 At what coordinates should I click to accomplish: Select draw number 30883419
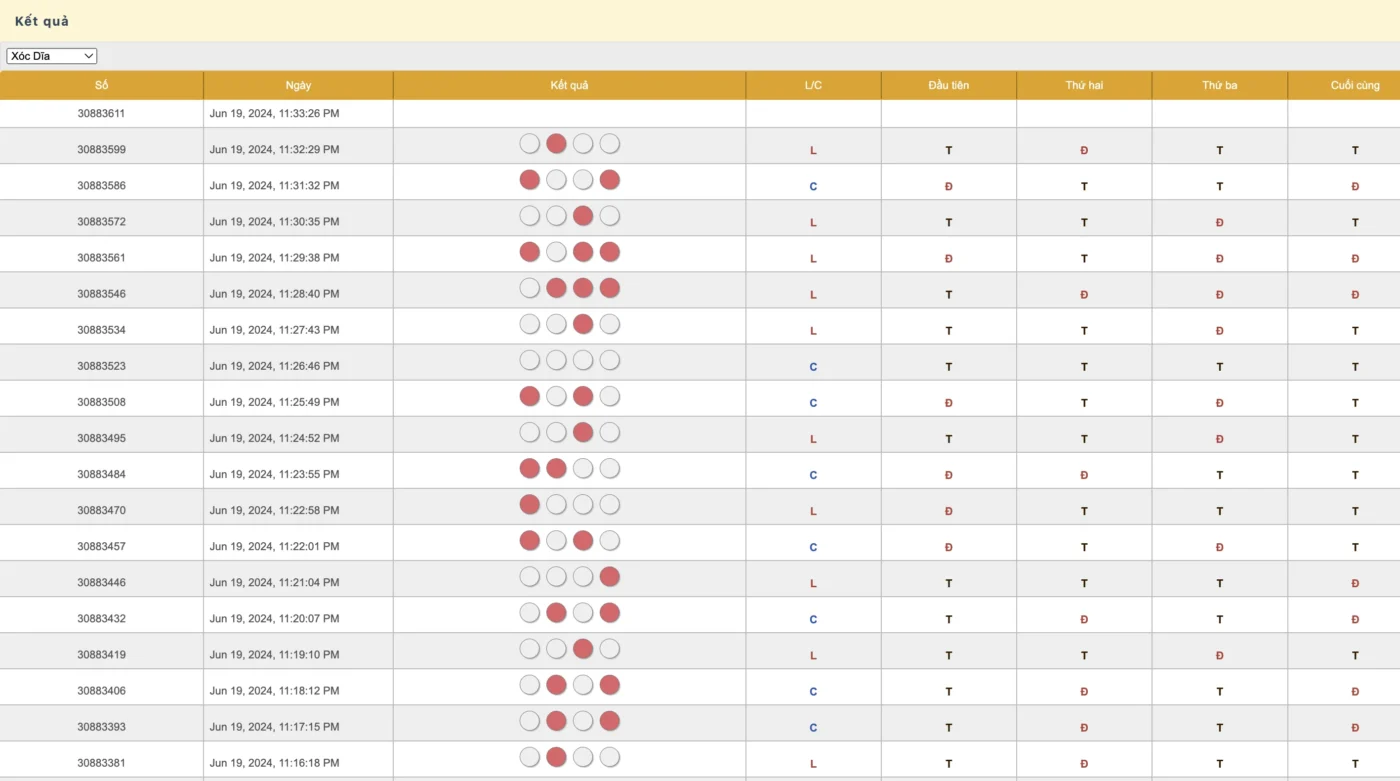(x=101, y=655)
